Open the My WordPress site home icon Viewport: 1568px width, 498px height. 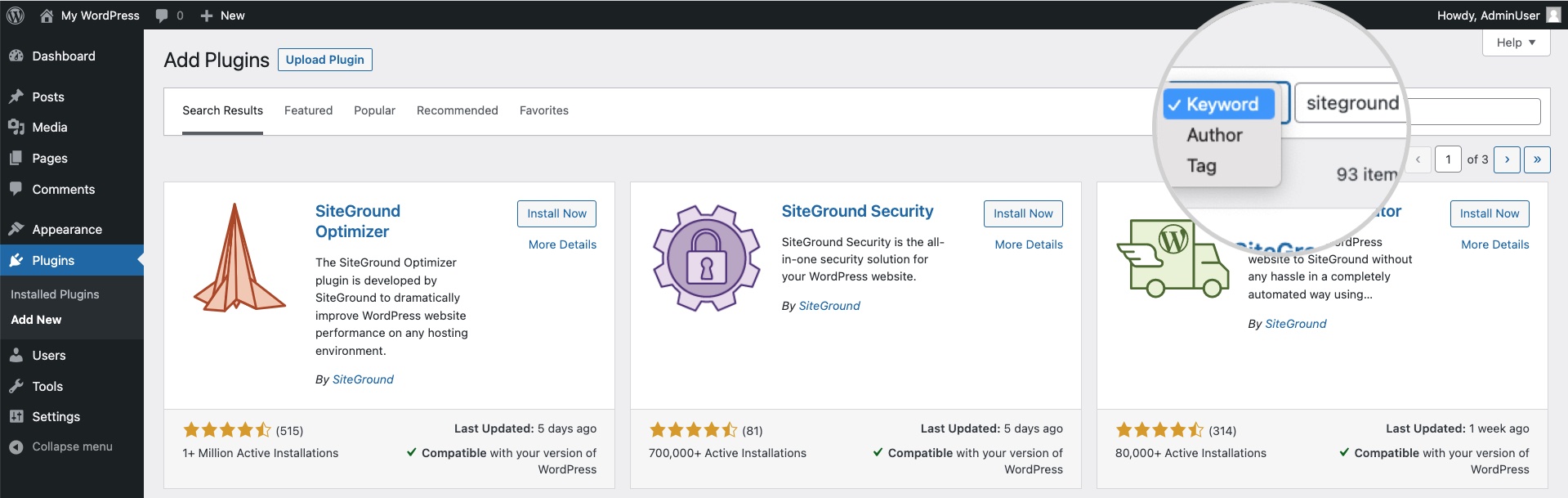47,16
